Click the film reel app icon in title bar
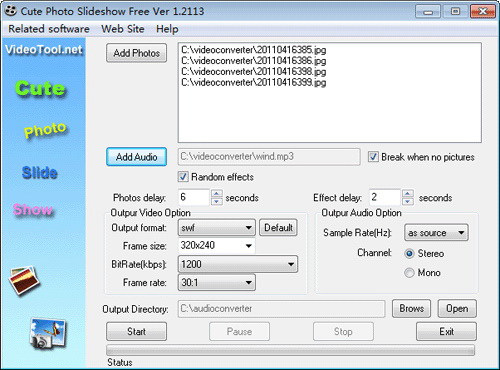This screenshot has width=500, height=370. (10, 11)
